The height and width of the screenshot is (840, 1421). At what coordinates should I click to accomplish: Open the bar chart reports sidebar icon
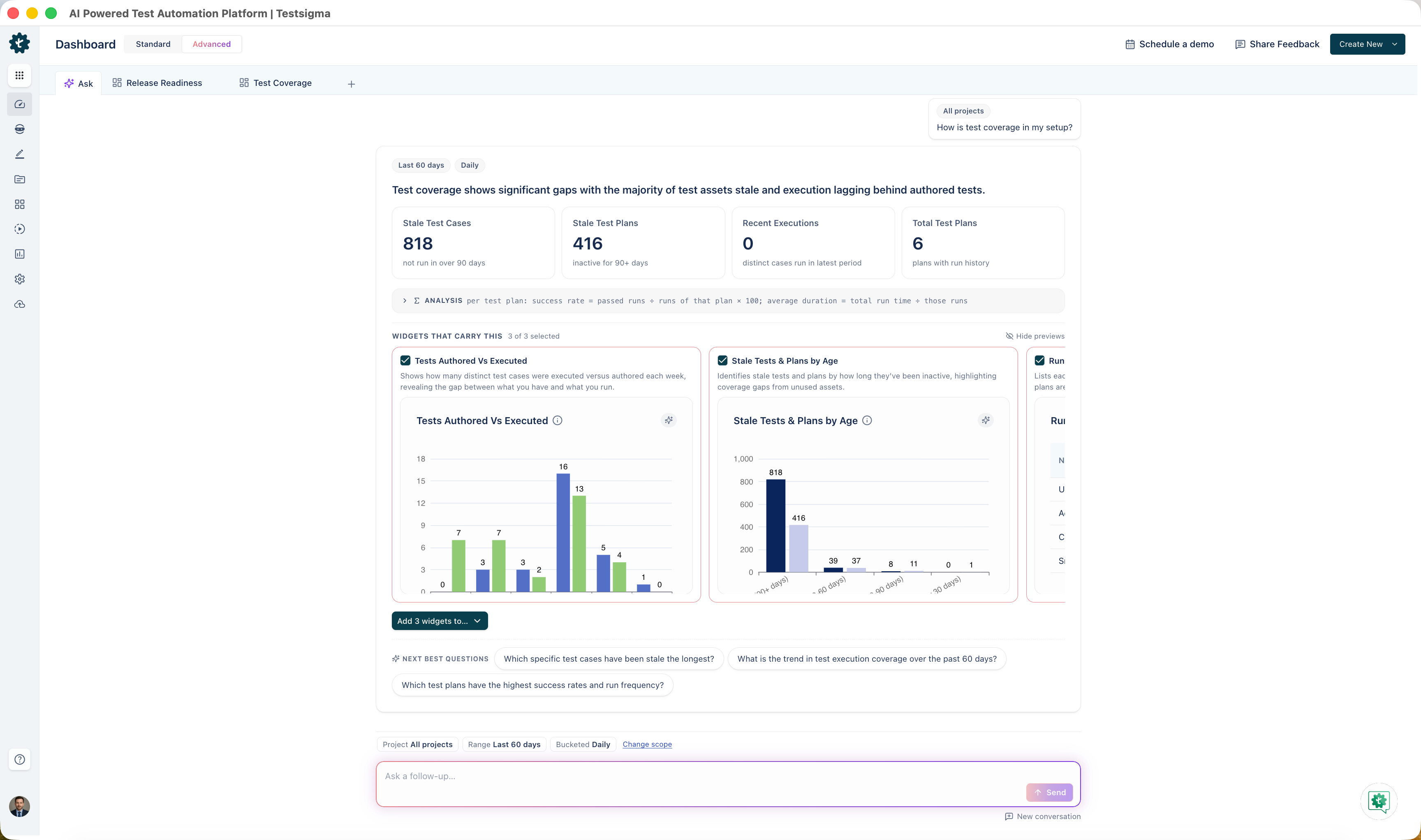pos(19,254)
